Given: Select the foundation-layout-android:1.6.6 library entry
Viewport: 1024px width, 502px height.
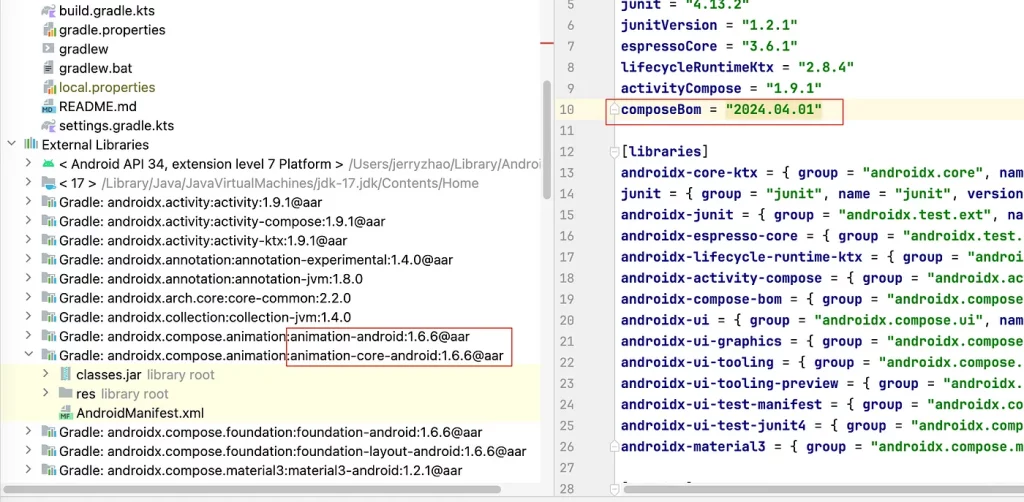Looking at the screenshot, I should point(292,451).
